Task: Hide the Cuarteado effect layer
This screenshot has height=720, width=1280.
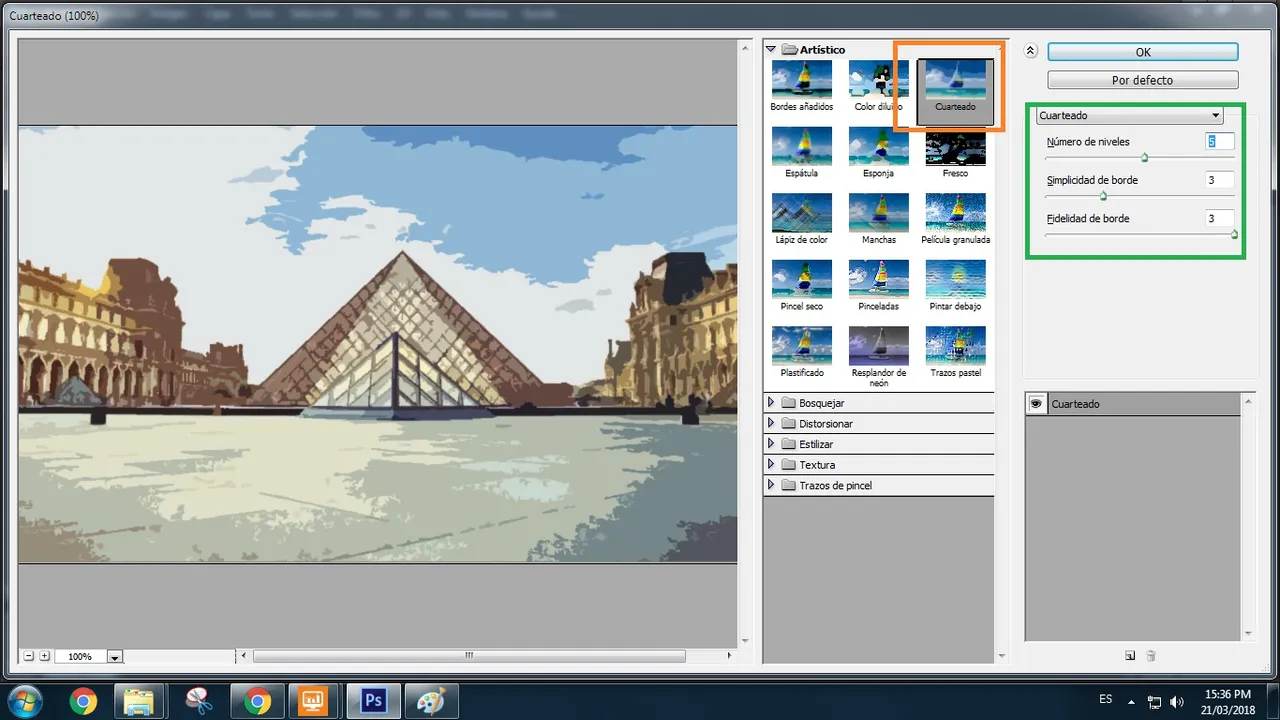Action: [x=1036, y=404]
